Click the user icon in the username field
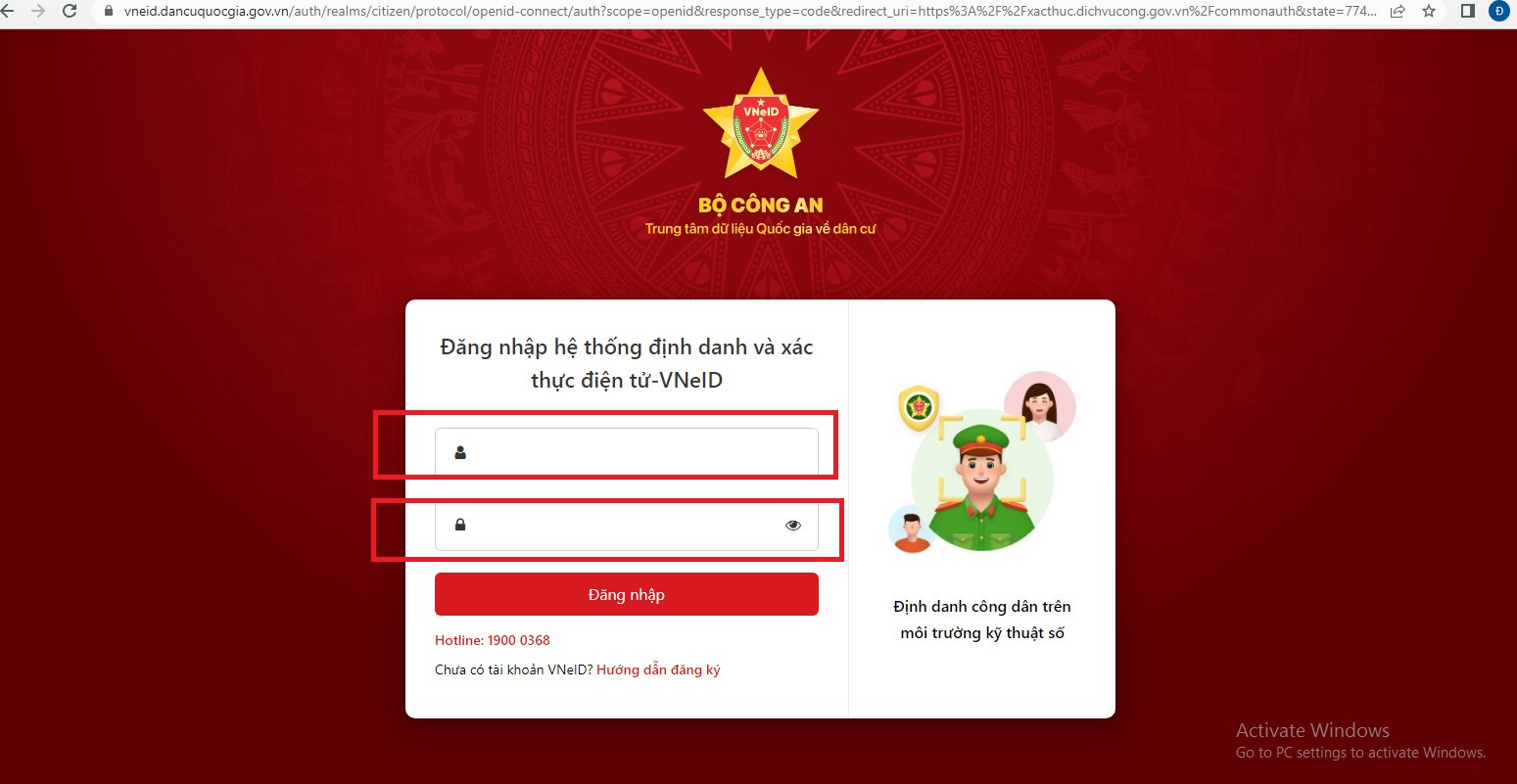This screenshot has height=784, width=1517. (460, 452)
